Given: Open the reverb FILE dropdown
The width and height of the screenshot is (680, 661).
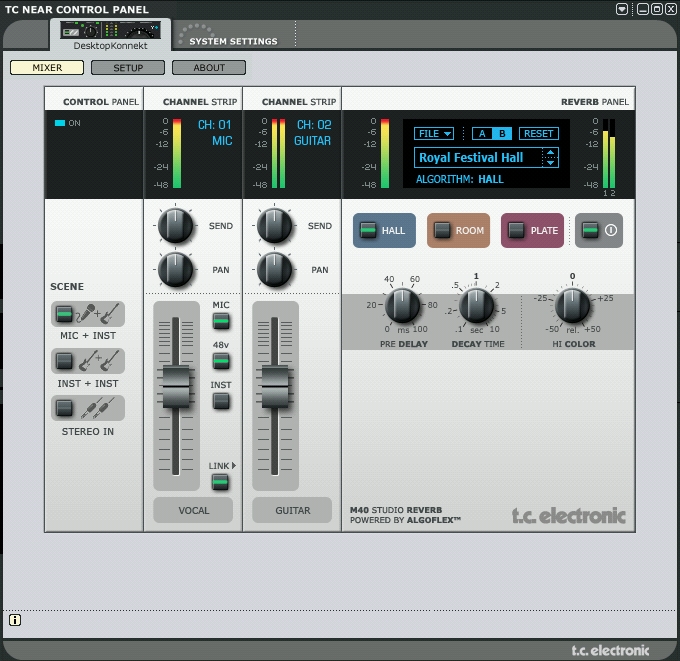Looking at the screenshot, I should [434, 134].
